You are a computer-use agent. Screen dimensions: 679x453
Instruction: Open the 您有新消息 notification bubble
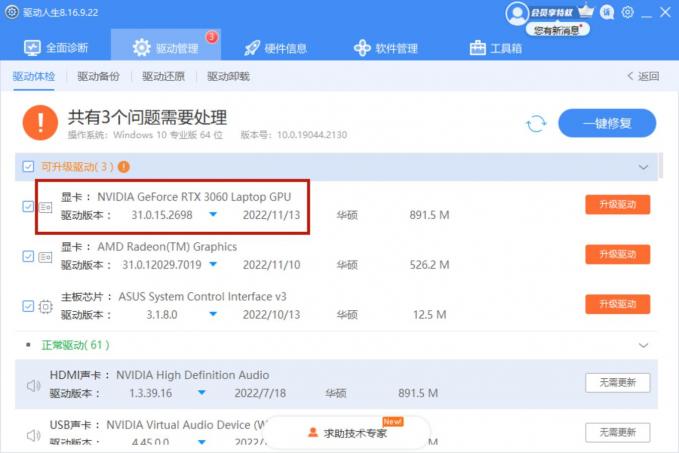click(x=557, y=29)
